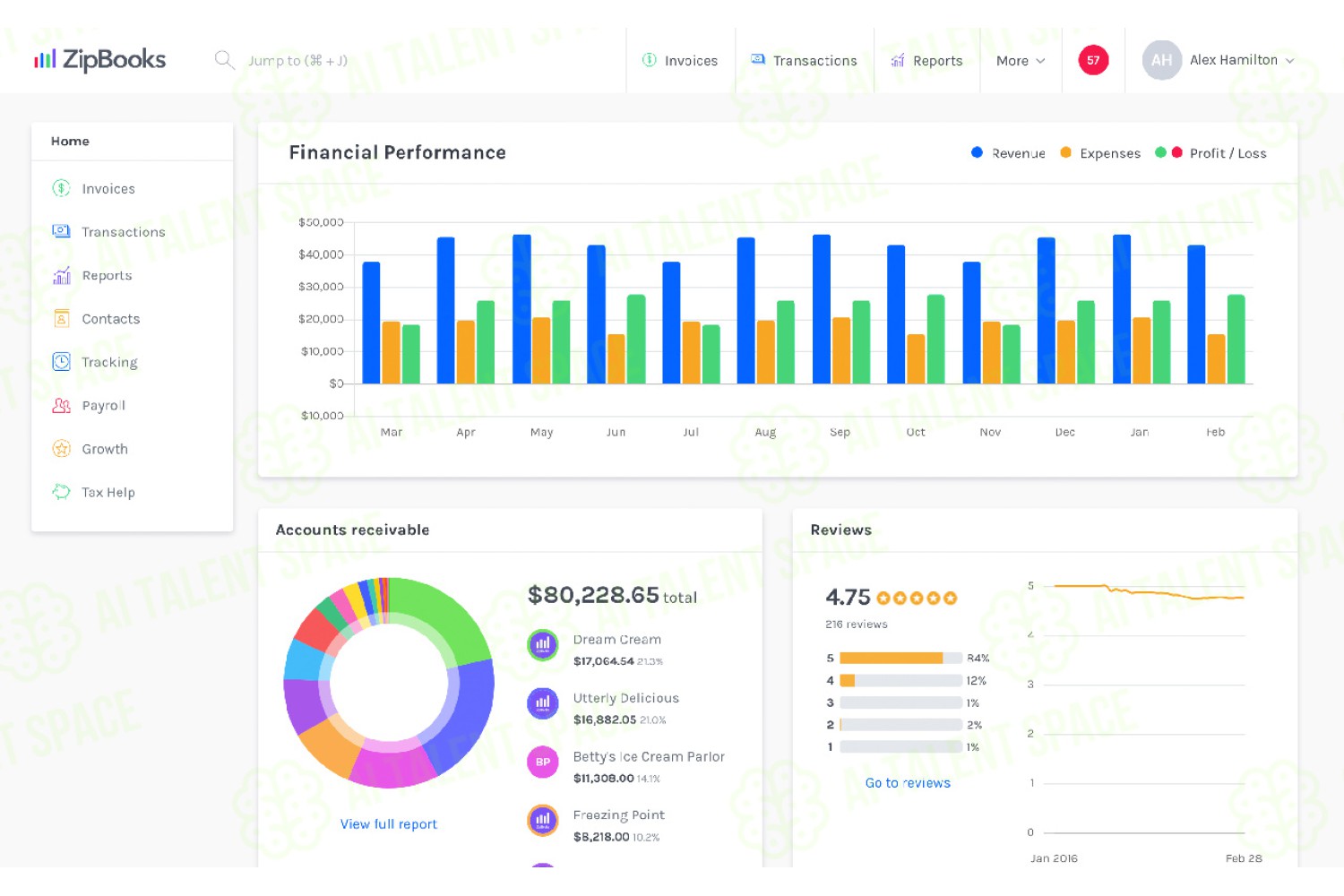This screenshot has height=896, width=1344.
Task: Select the Dream Cream company icon
Action: pyautogui.click(x=542, y=644)
